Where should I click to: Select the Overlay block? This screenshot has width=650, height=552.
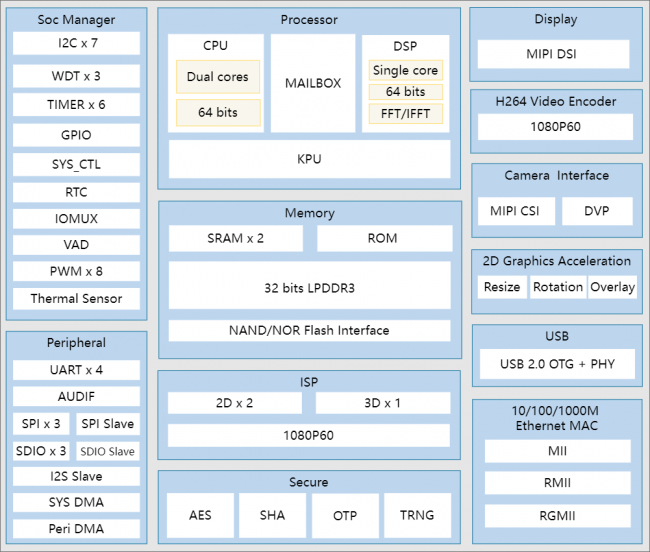coord(613,287)
